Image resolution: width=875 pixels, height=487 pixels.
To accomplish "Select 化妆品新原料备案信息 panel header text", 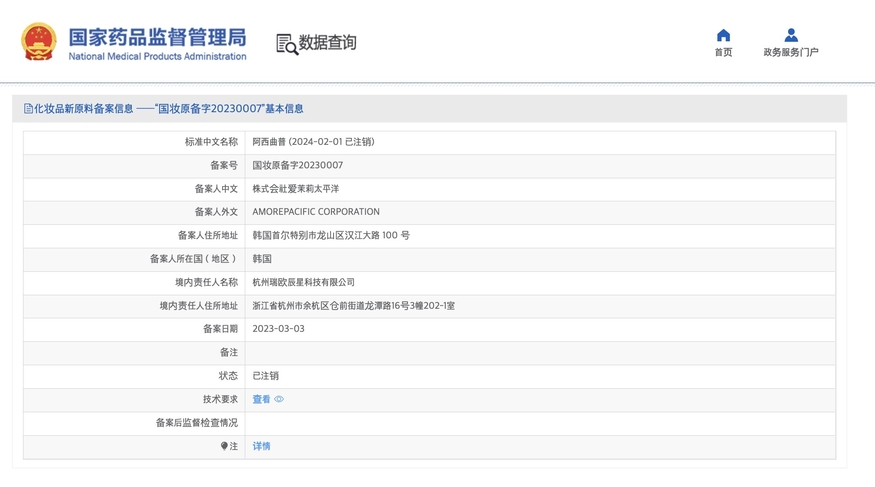I will (168, 109).
